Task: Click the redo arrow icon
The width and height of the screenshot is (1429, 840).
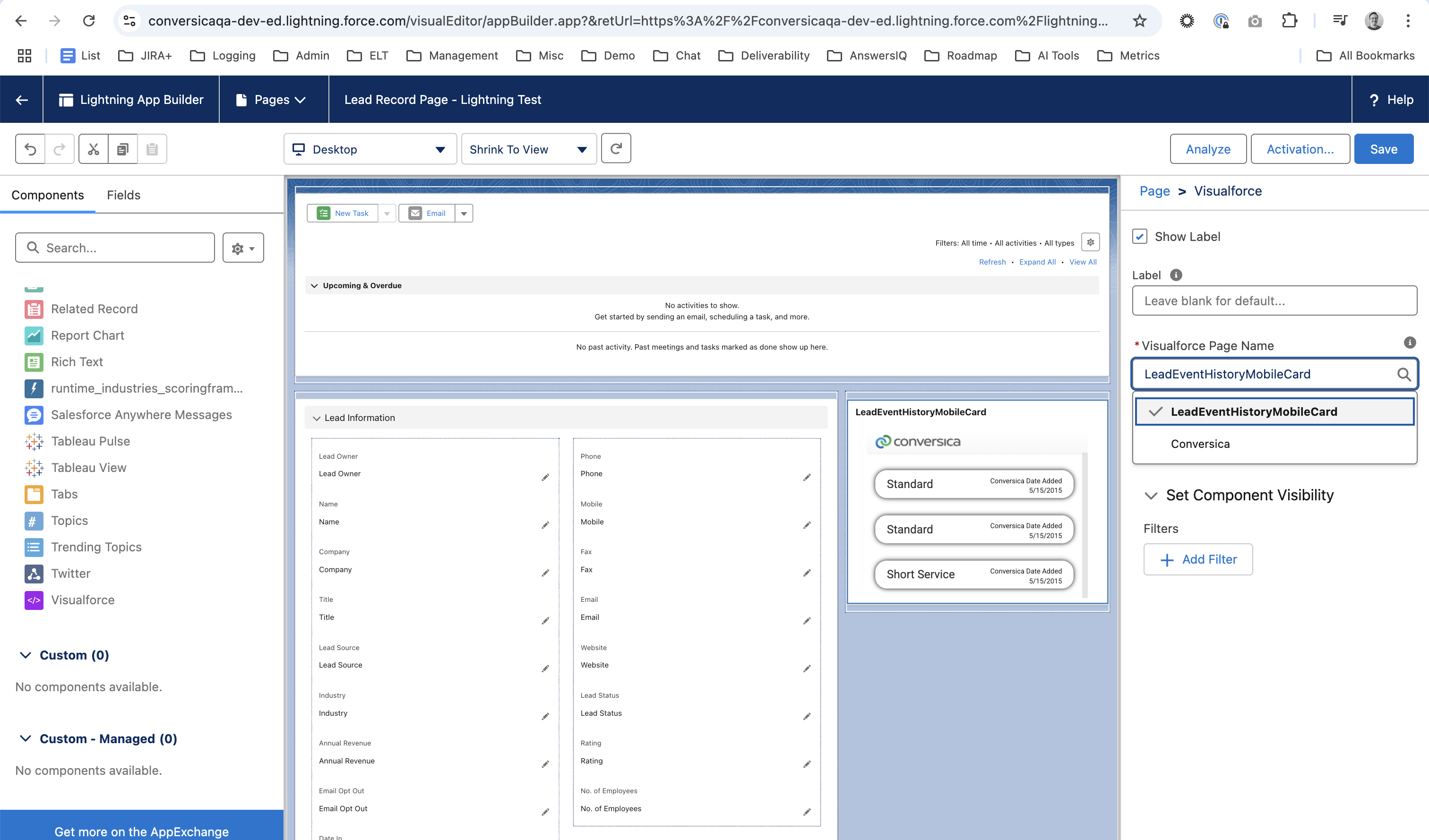Action: point(60,149)
